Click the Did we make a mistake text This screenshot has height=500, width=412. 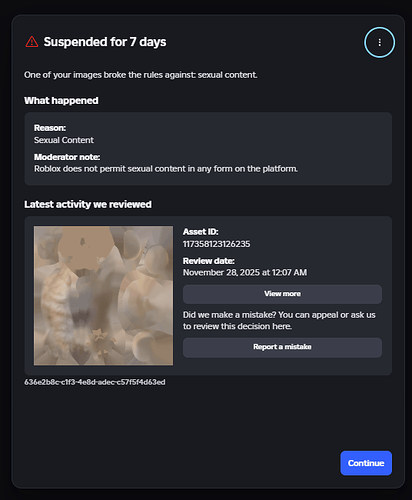pos(279,320)
